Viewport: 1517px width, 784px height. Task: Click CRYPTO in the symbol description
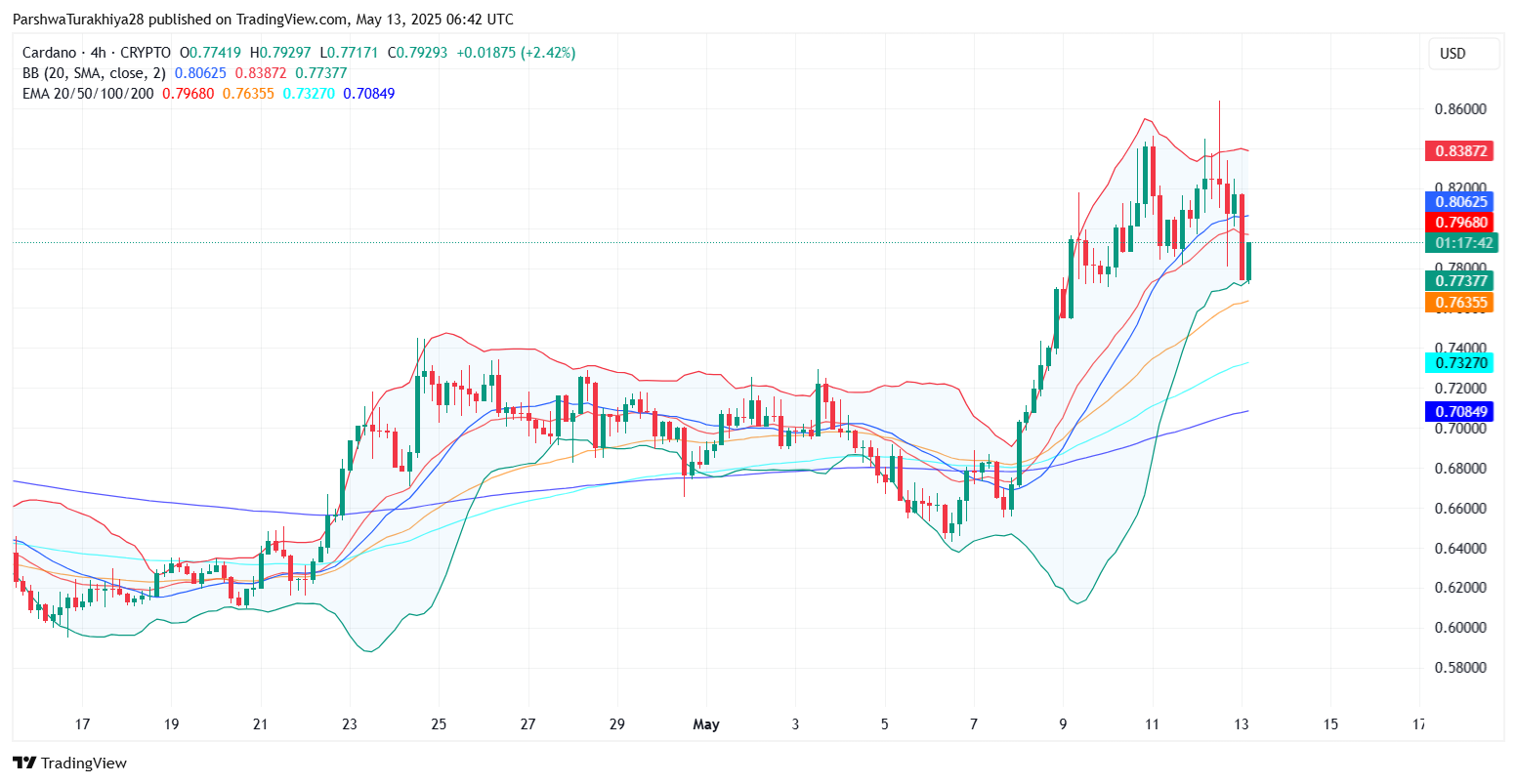click(146, 53)
